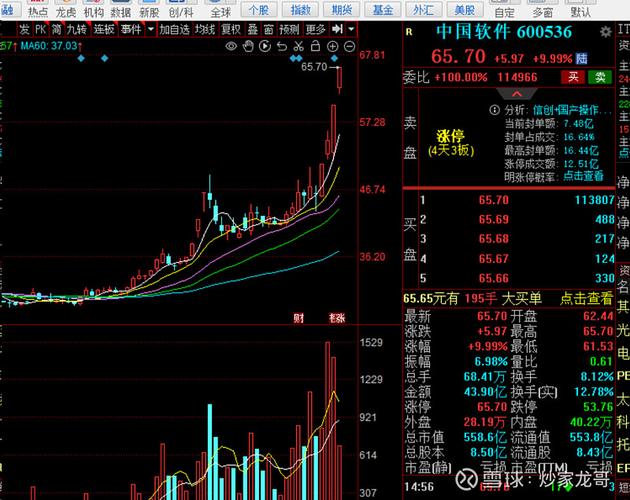630x500 pixels.
Task: Toggle the 均线 moving average lines
Action: point(205,29)
